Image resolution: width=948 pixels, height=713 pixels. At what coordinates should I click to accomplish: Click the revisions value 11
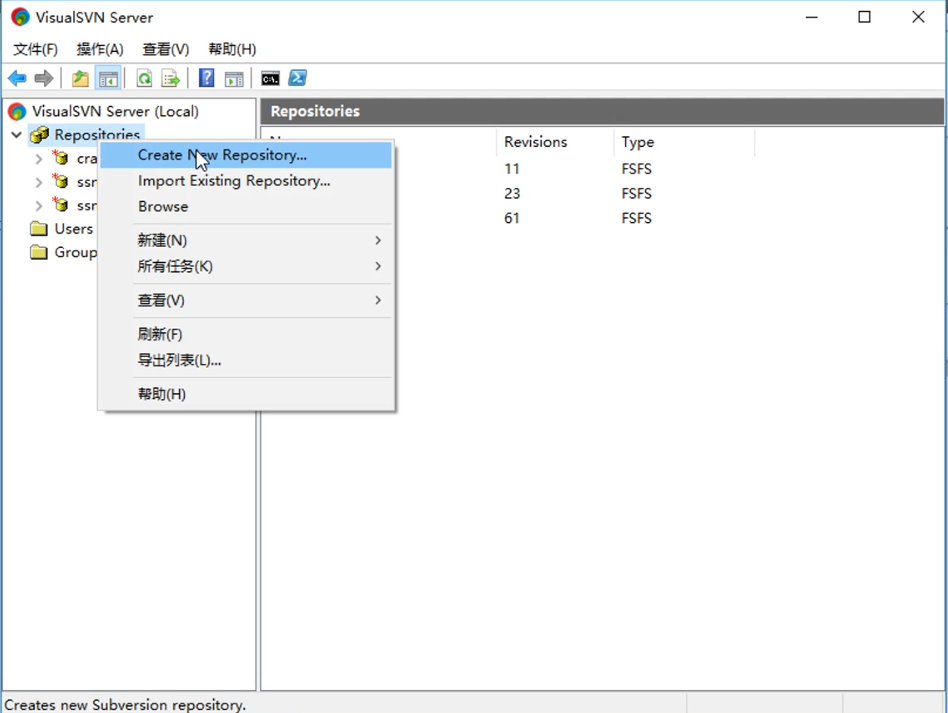pyautogui.click(x=511, y=169)
